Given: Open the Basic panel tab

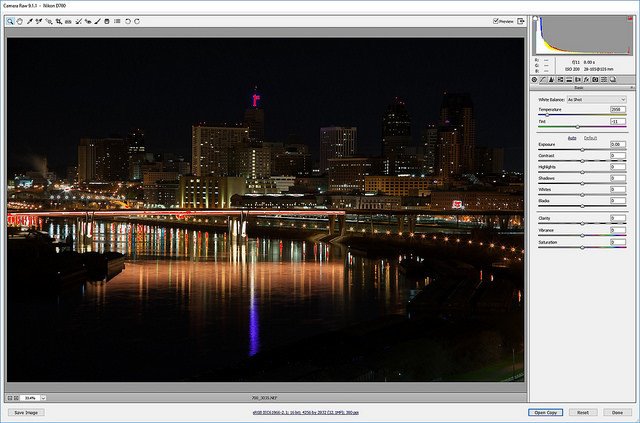Looking at the screenshot, I should (534, 79).
